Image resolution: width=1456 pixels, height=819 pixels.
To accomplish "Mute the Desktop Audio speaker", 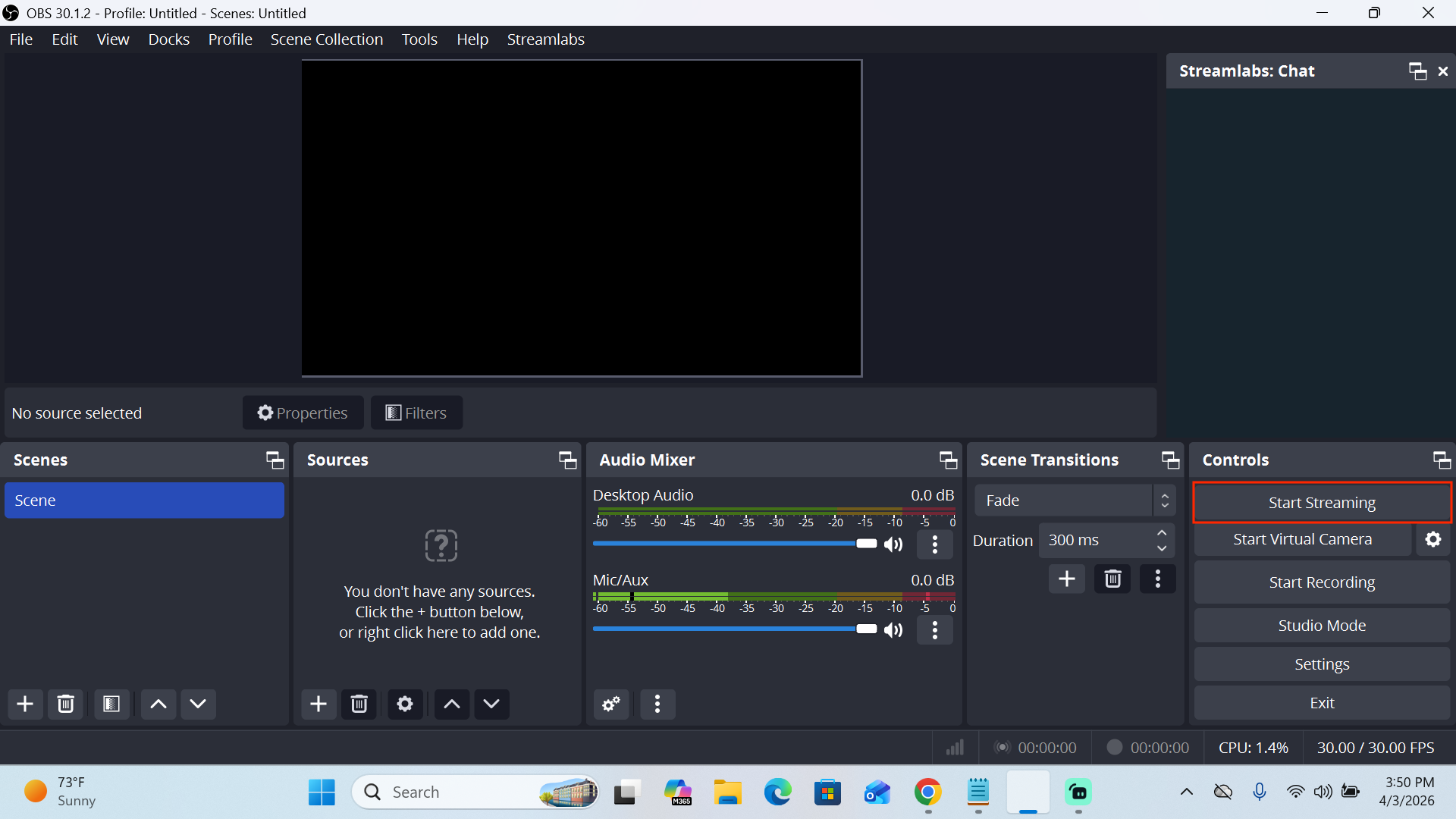I will tap(894, 544).
